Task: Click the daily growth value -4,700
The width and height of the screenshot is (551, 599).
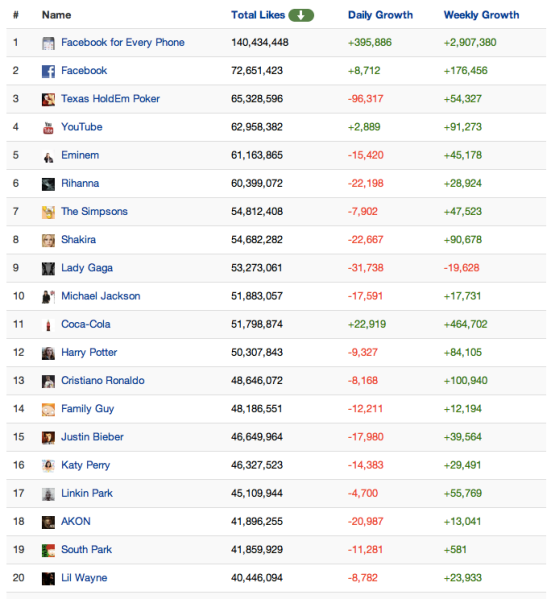Action: [363, 493]
